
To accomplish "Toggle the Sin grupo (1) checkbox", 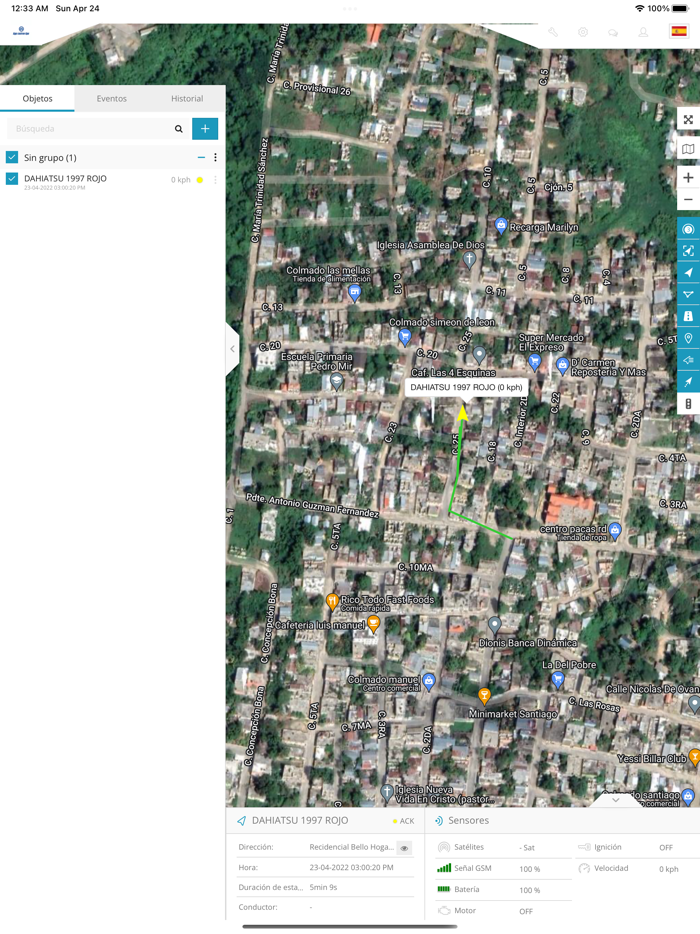I will [12, 157].
